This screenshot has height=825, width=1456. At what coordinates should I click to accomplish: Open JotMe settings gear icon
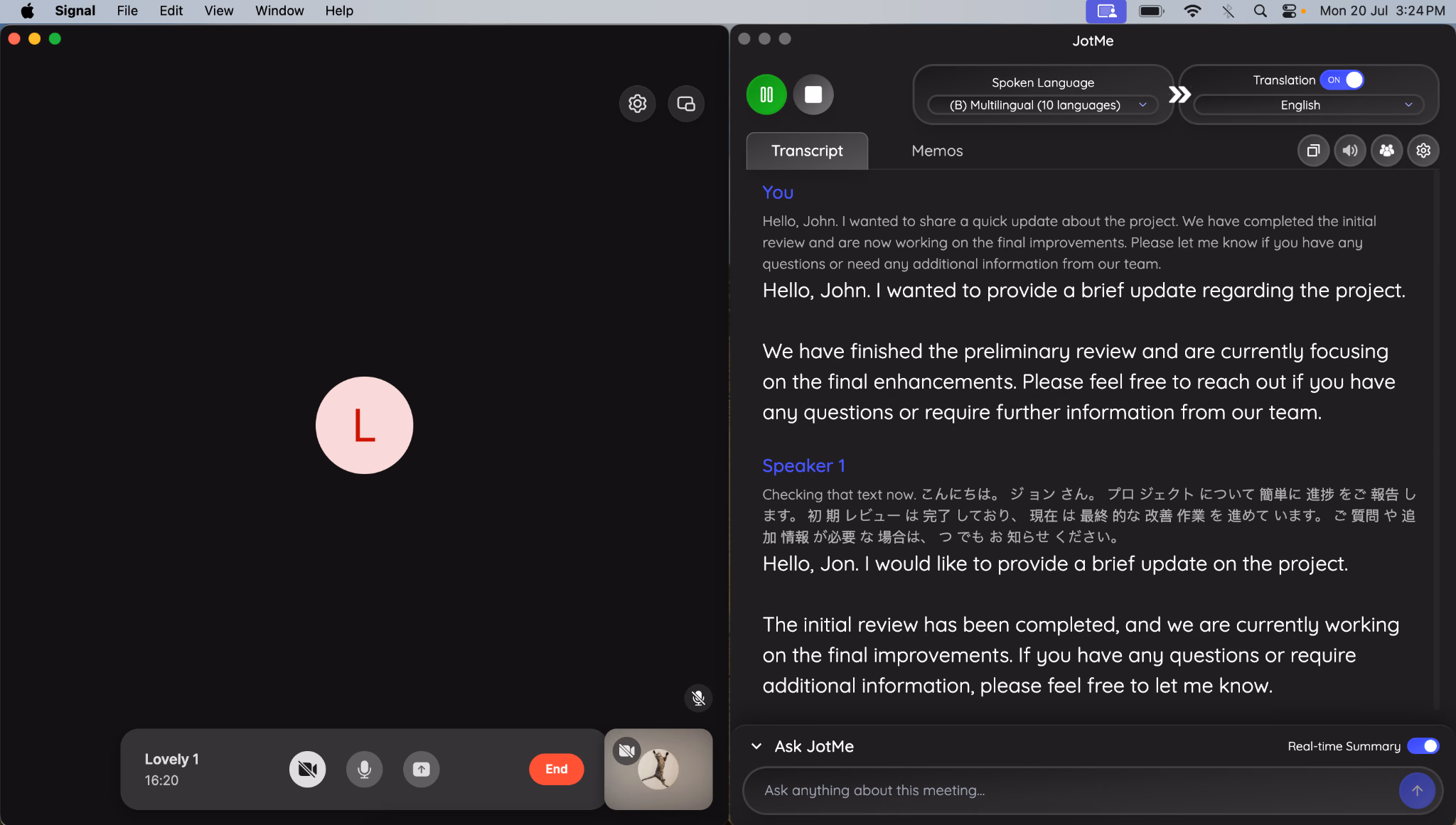click(x=1423, y=151)
